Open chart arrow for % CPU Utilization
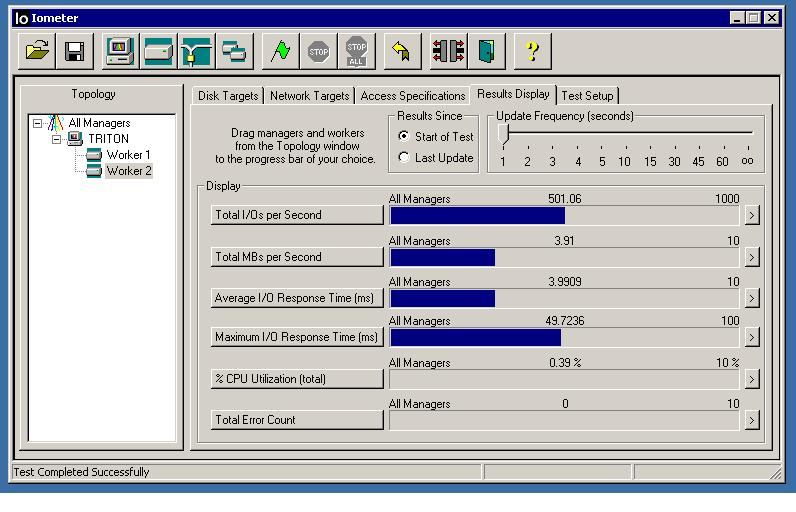796x512 pixels. 752,379
